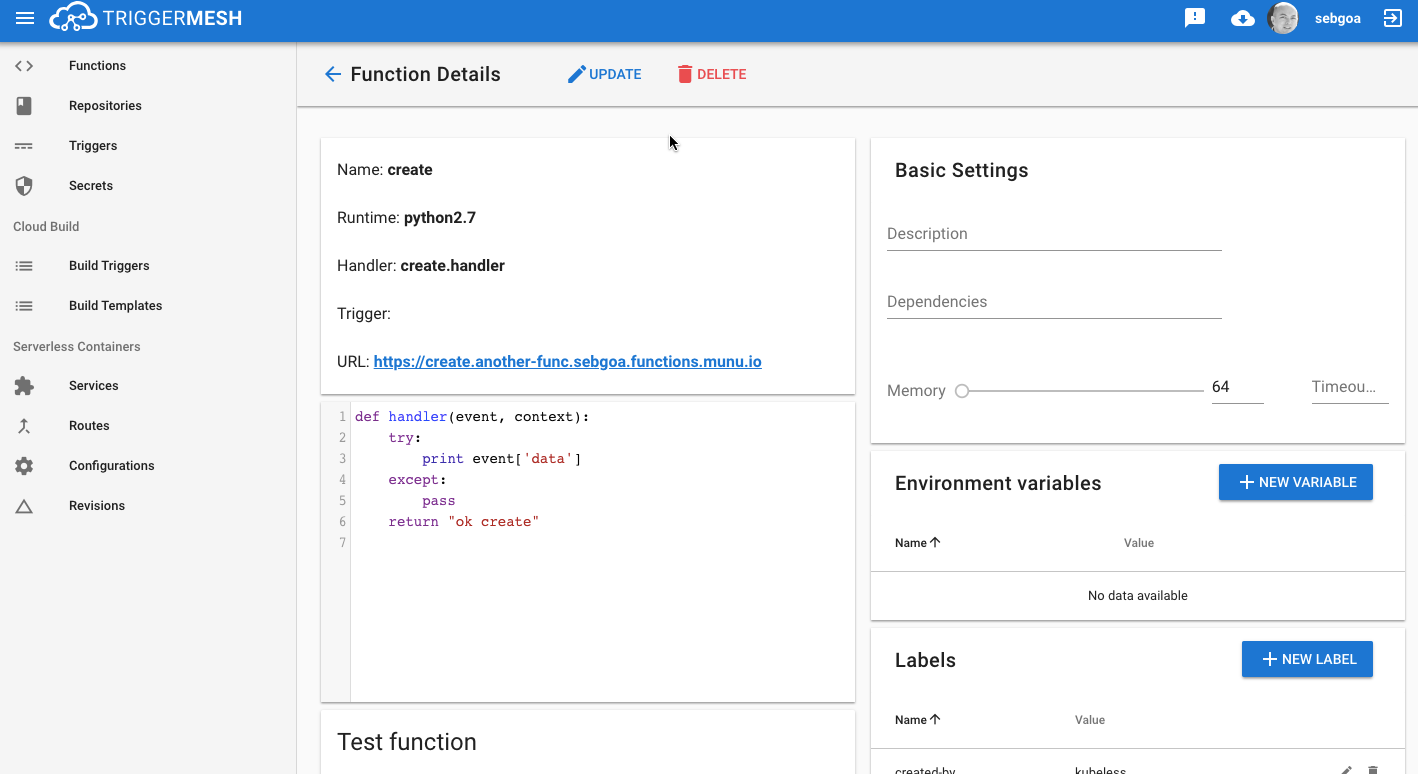This screenshot has height=774, width=1418.
Task: Click the Build Templates list icon
Action: pyautogui.click(x=24, y=306)
